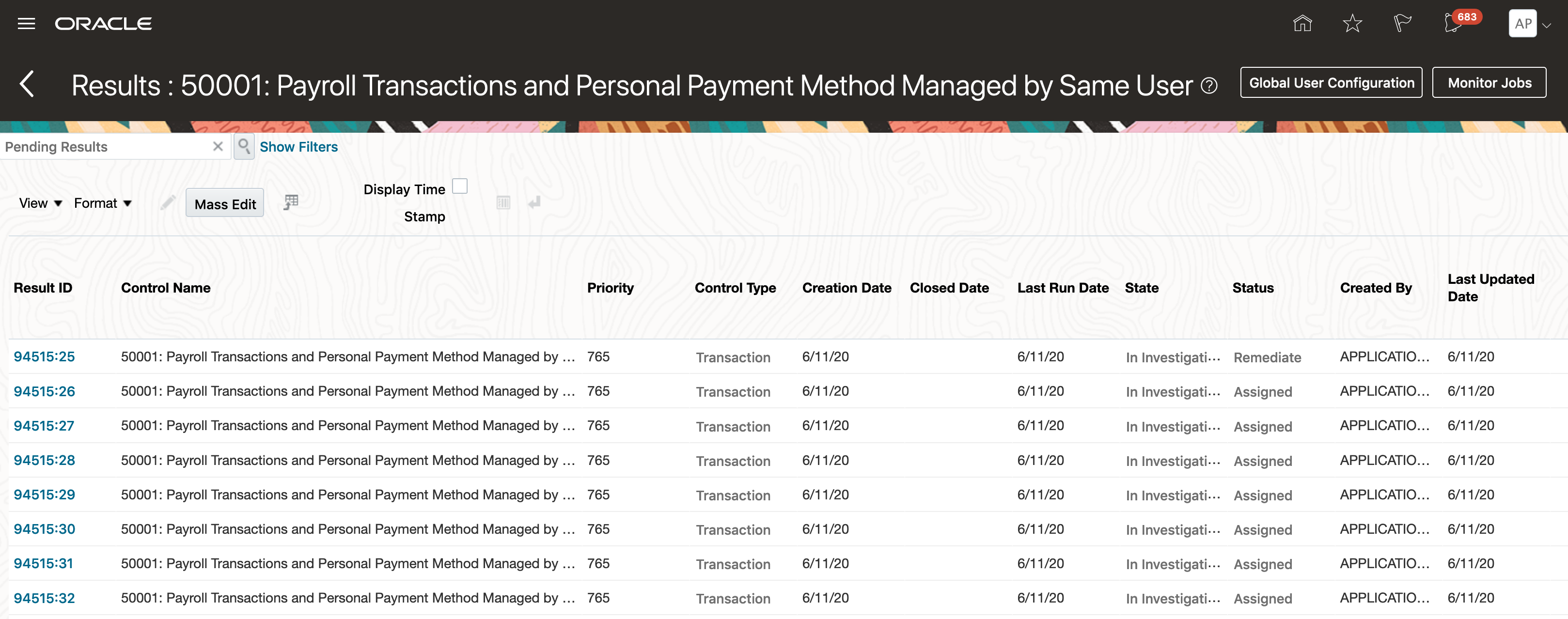Clear the Pending Results search field
1568x619 pixels.
pos(218,146)
